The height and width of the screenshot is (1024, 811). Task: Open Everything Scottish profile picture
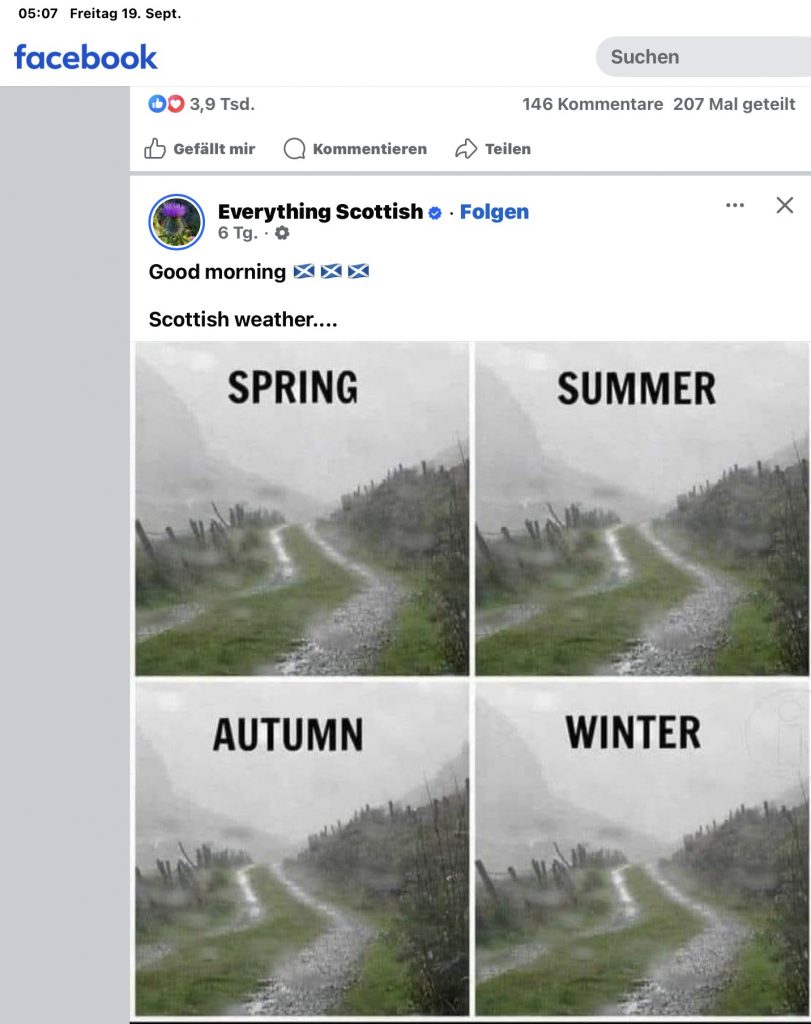[177, 222]
